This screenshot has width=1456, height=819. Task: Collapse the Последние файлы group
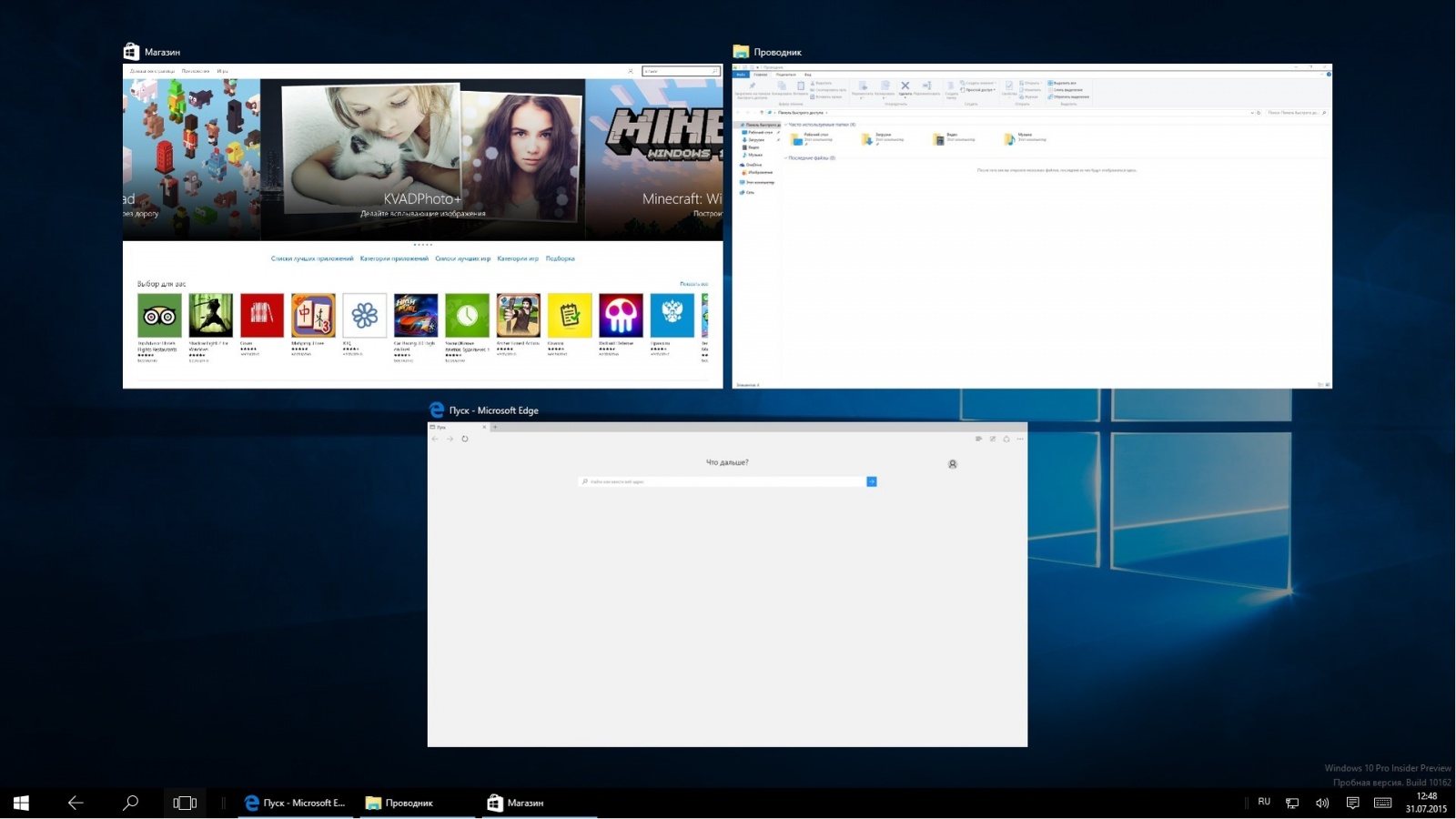(785, 157)
